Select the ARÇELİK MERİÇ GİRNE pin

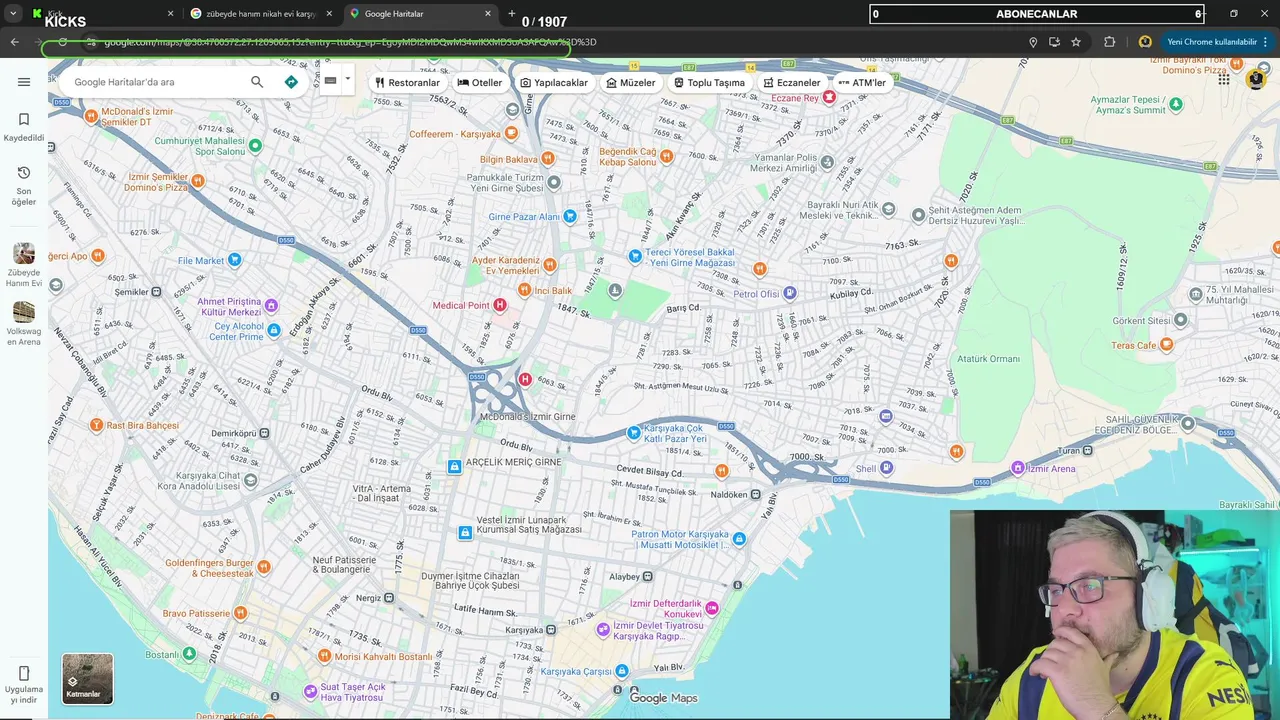click(x=454, y=466)
